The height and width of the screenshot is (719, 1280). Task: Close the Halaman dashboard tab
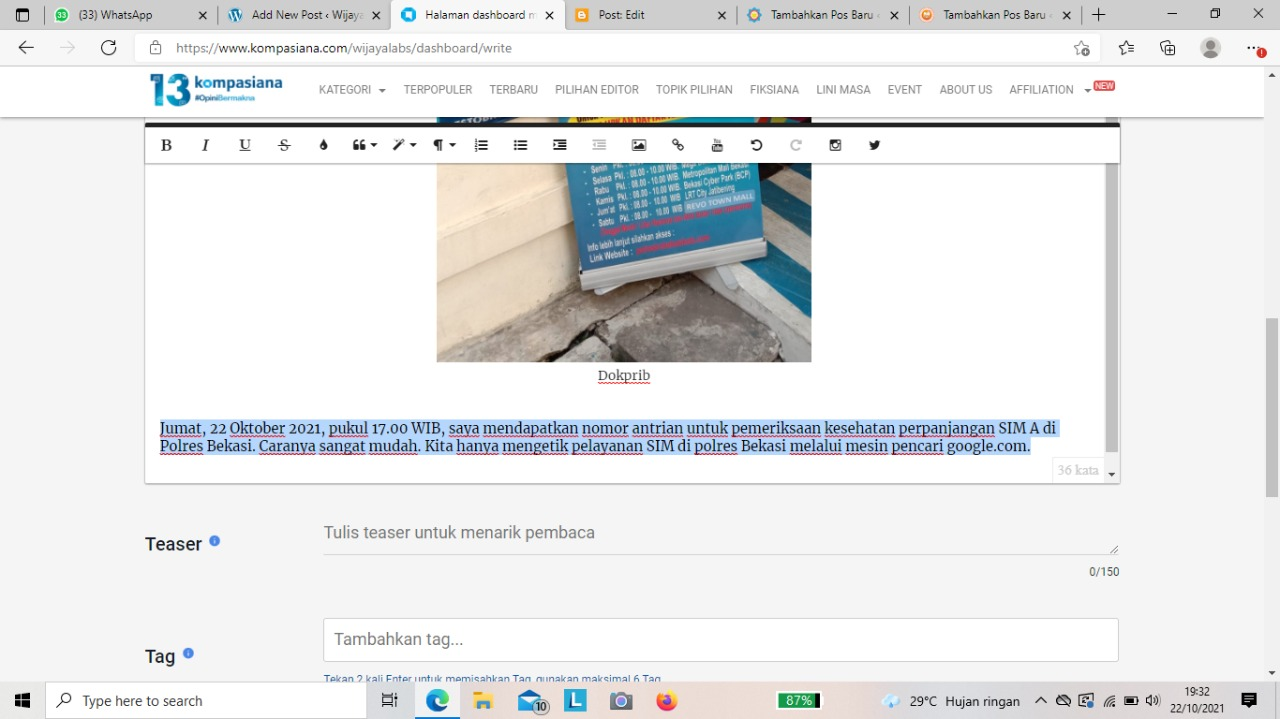point(549,15)
